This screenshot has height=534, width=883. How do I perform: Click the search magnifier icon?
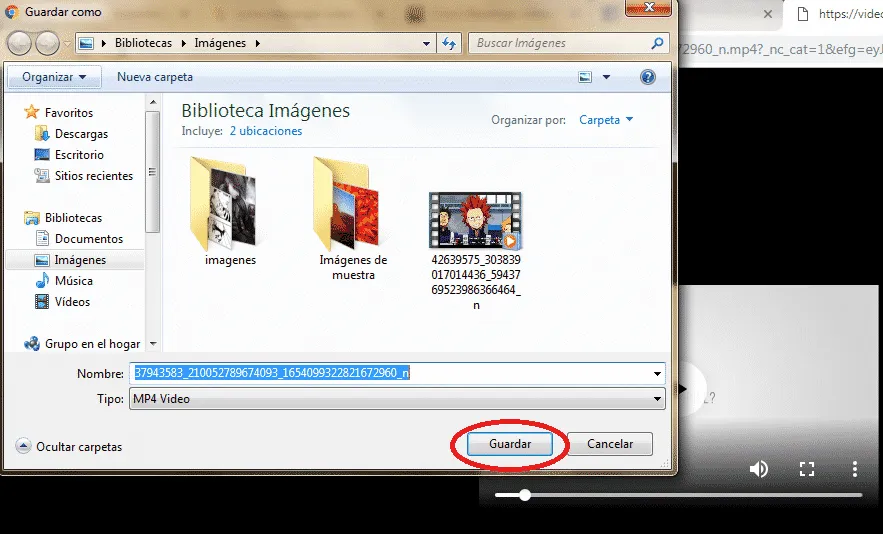[x=657, y=43]
